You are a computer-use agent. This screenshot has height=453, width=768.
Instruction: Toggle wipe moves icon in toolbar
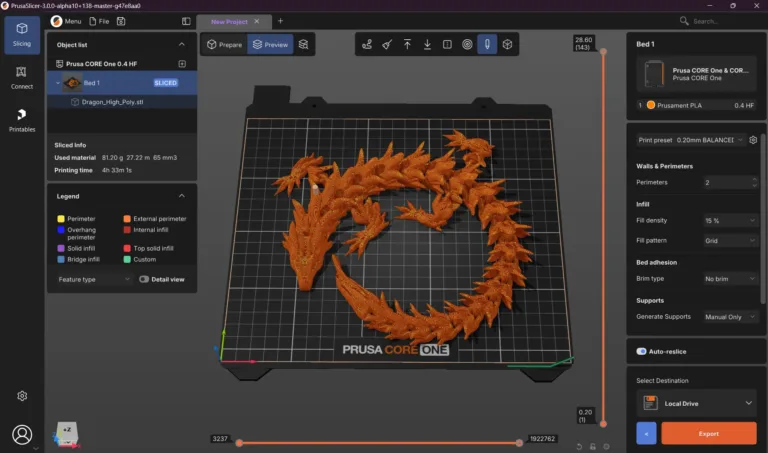tap(387, 45)
